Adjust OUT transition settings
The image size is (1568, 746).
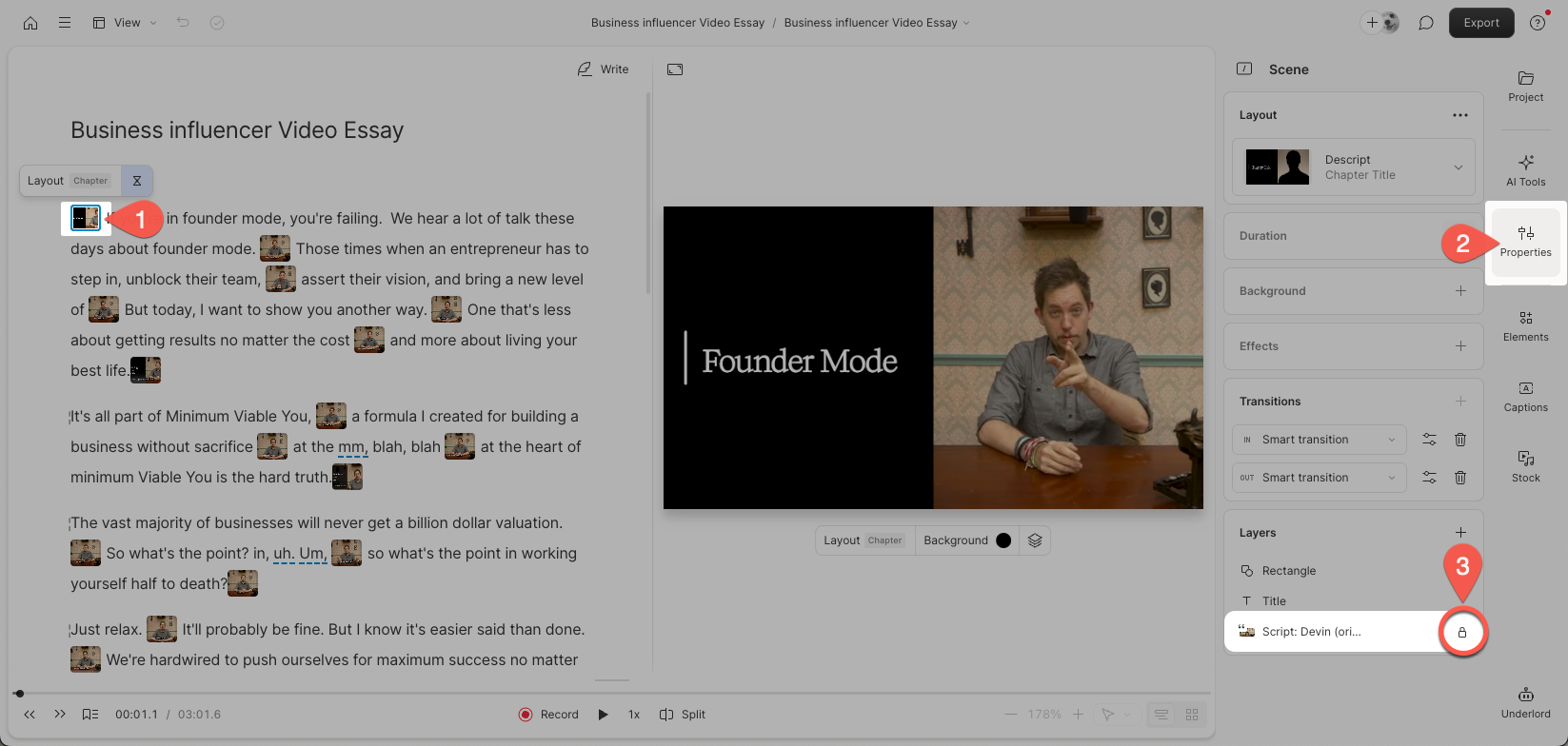1429,478
